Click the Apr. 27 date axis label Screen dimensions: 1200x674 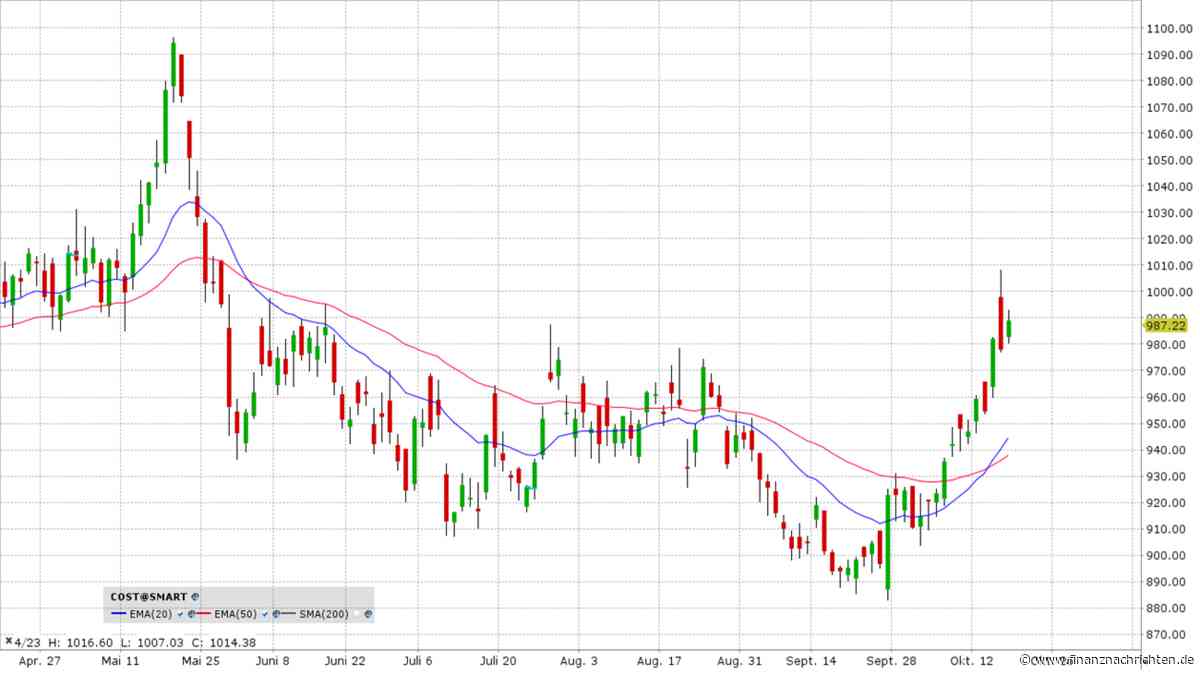pos(40,661)
